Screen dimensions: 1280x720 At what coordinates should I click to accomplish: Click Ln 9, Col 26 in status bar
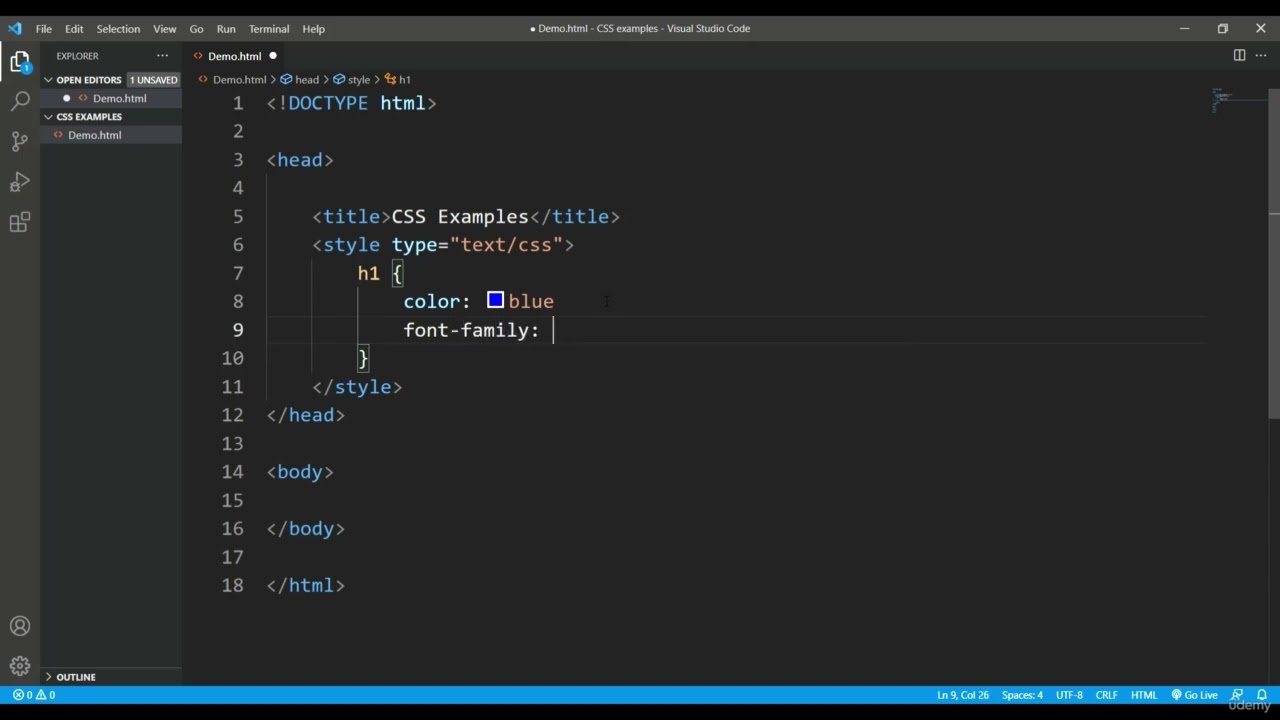point(963,695)
